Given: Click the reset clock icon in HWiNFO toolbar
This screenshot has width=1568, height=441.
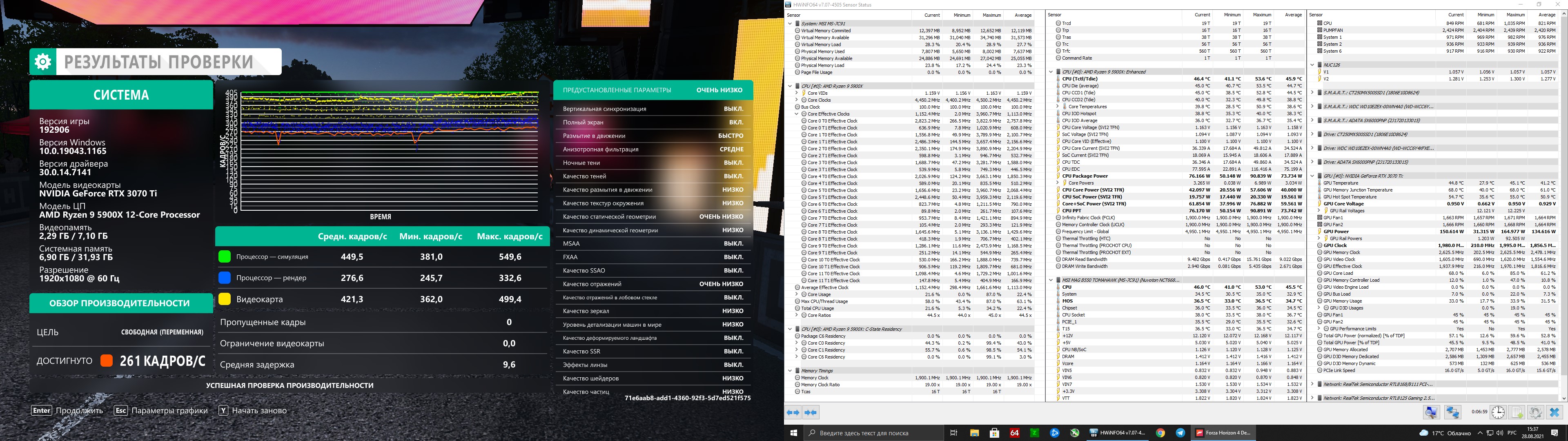Looking at the screenshot, I should 1498,412.
